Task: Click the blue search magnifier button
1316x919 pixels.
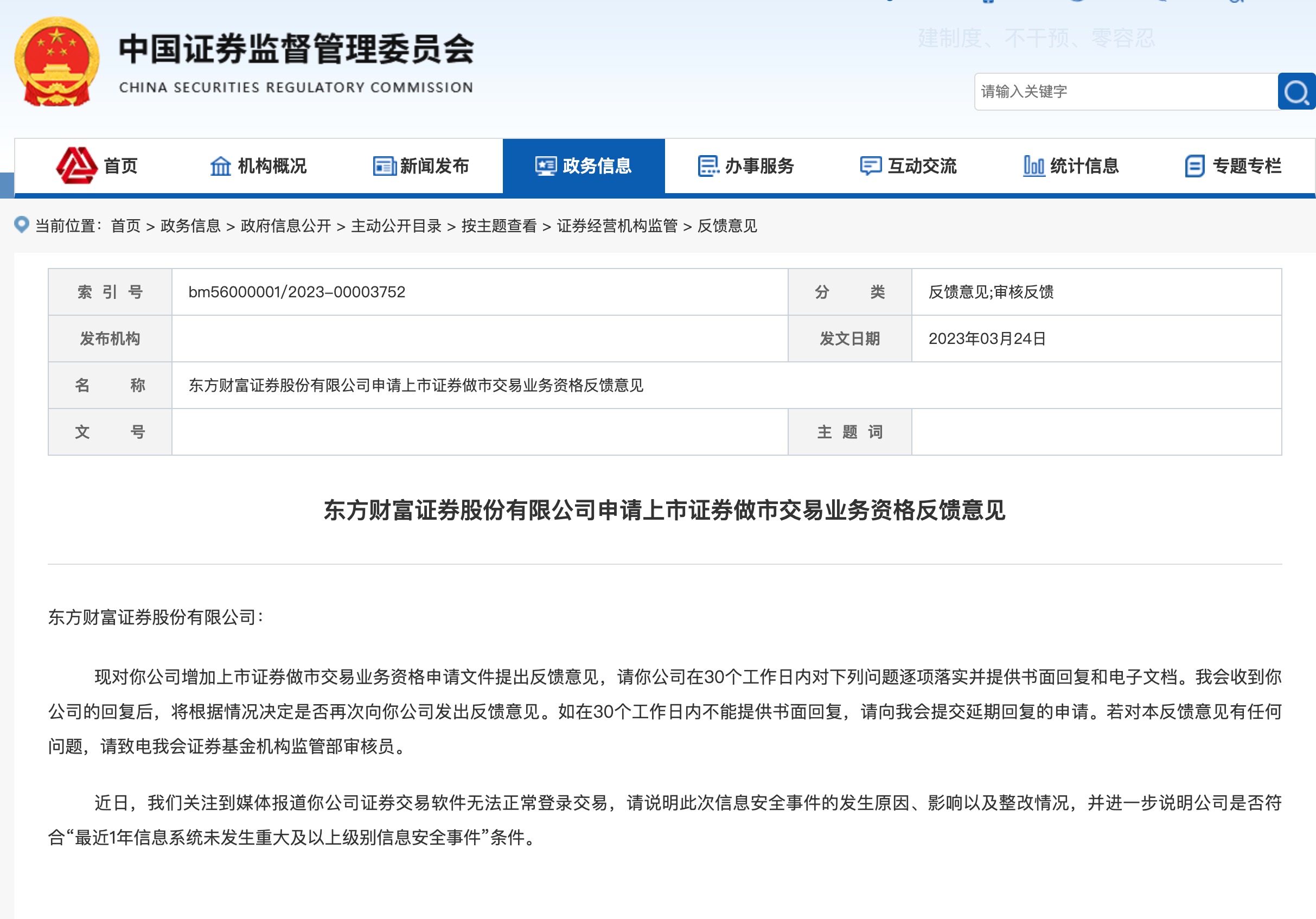Action: coord(1296,92)
